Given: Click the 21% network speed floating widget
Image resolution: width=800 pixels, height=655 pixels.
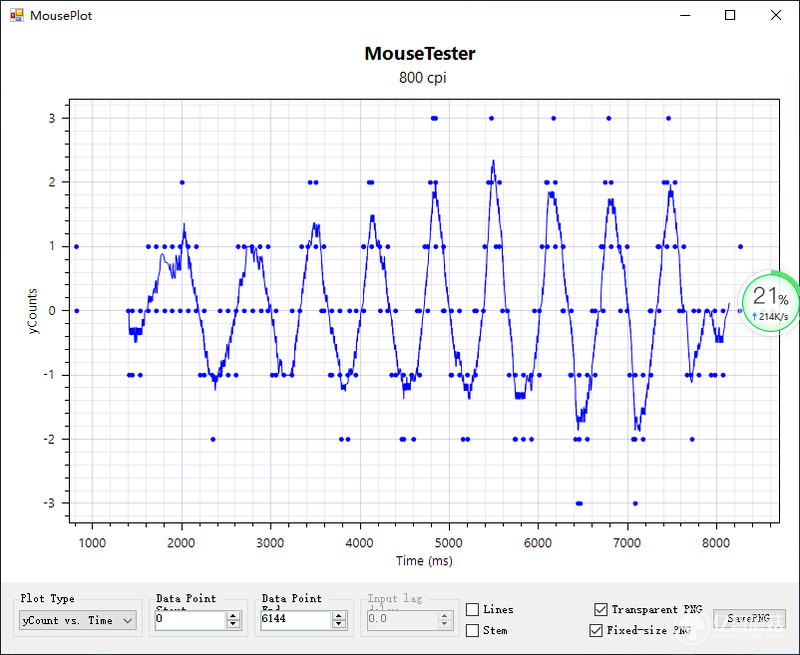Looking at the screenshot, I should pos(770,301).
